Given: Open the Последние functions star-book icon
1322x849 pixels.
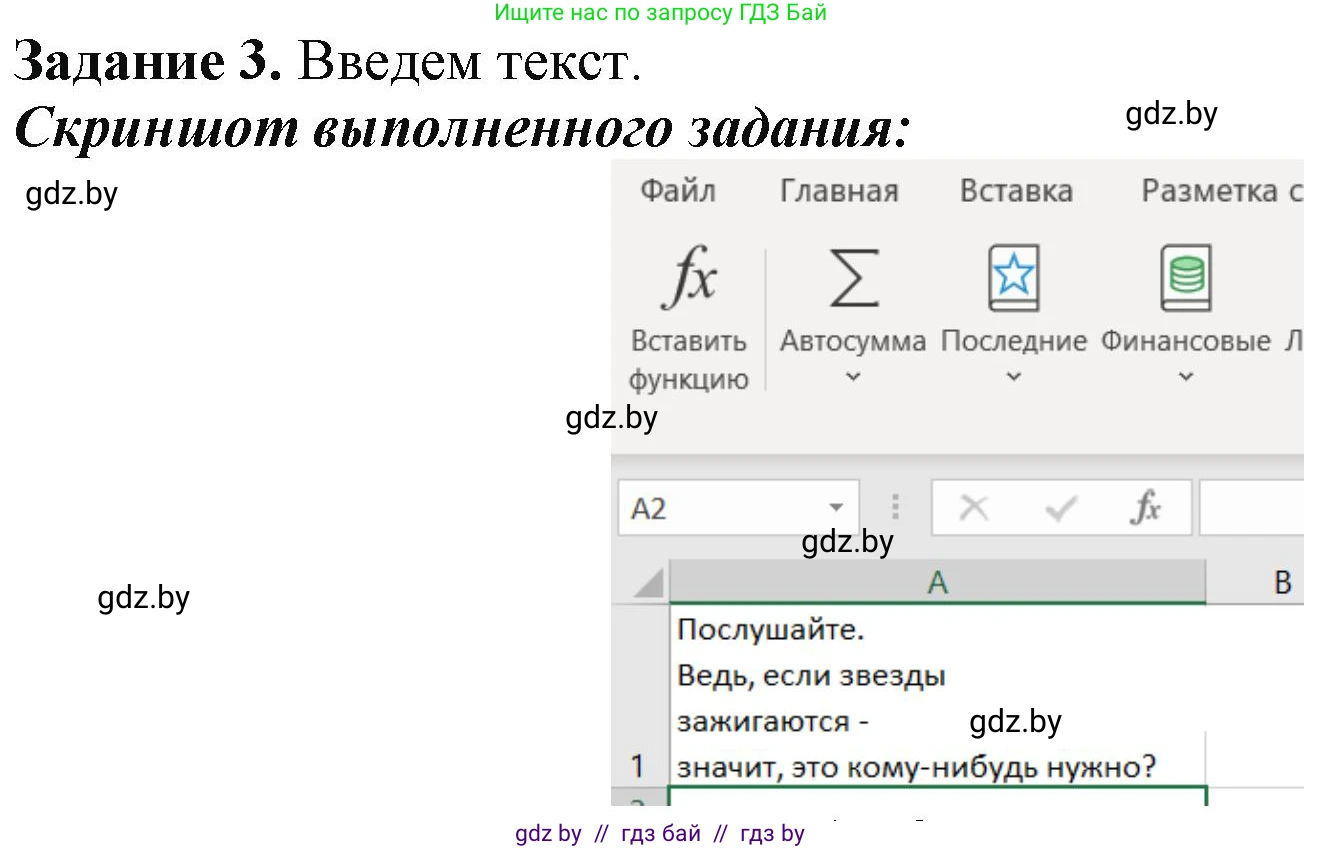Looking at the screenshot, I should click(x=1013, y=279).
